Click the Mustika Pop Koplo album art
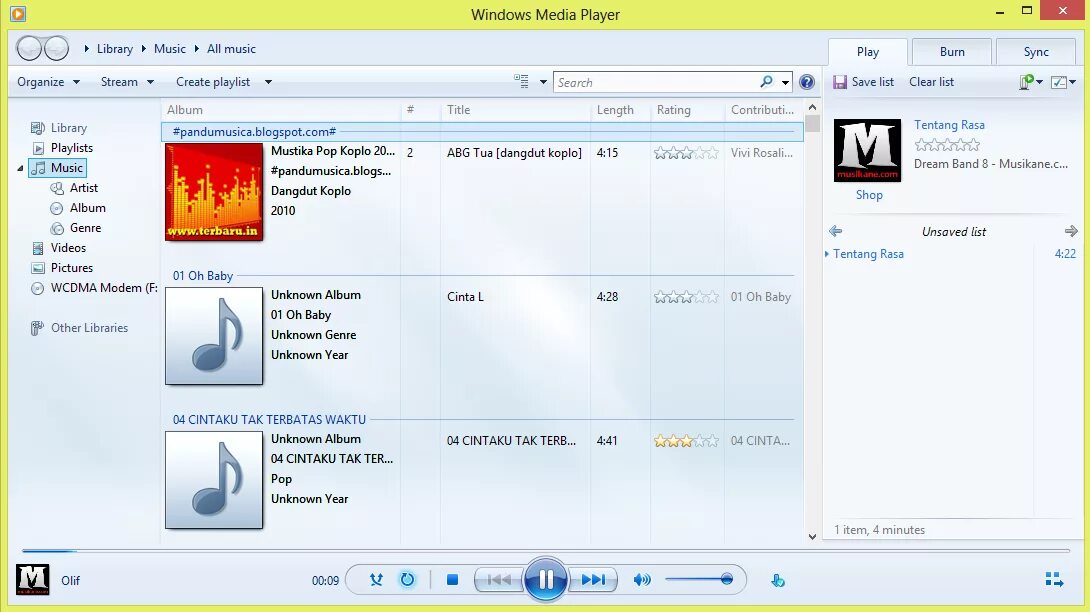 (x=214, y=192)
